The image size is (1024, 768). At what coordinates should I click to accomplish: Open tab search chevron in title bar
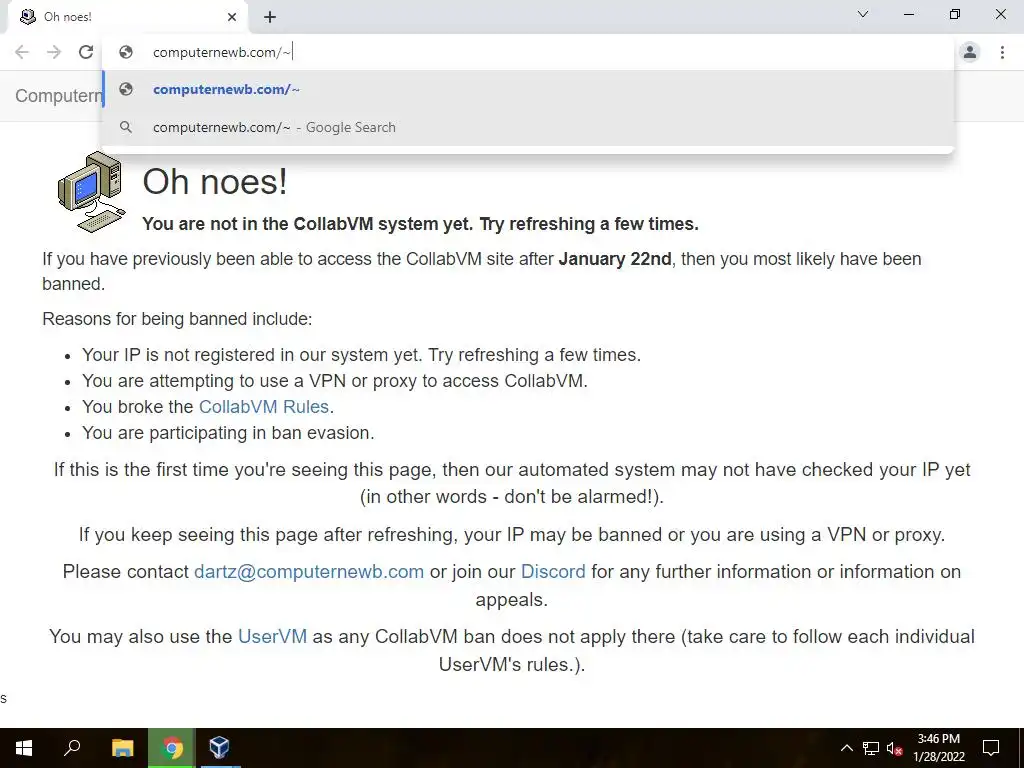(x=863, y=14)
